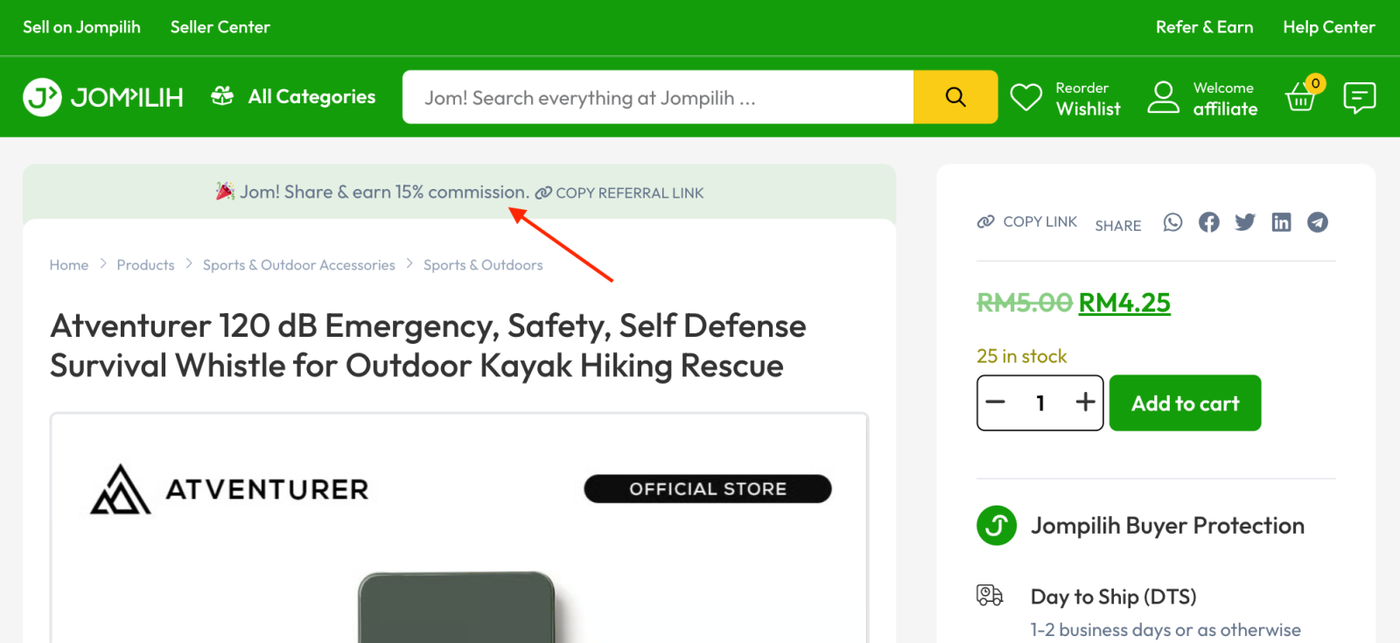
Task: Click the yellow search magnifier button
Action: click(x=955, y=97)
